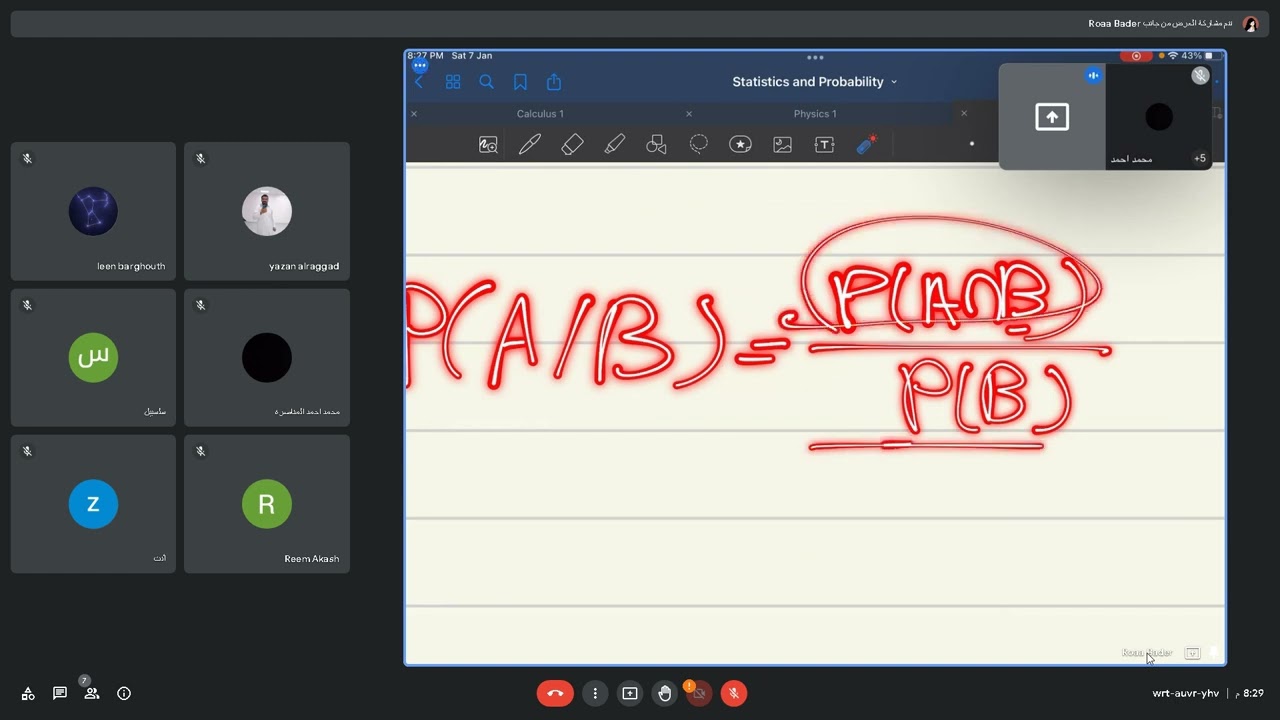1280x720 pixels.
Task: Select the highlighter tool
Action: (x=615, y=145)
